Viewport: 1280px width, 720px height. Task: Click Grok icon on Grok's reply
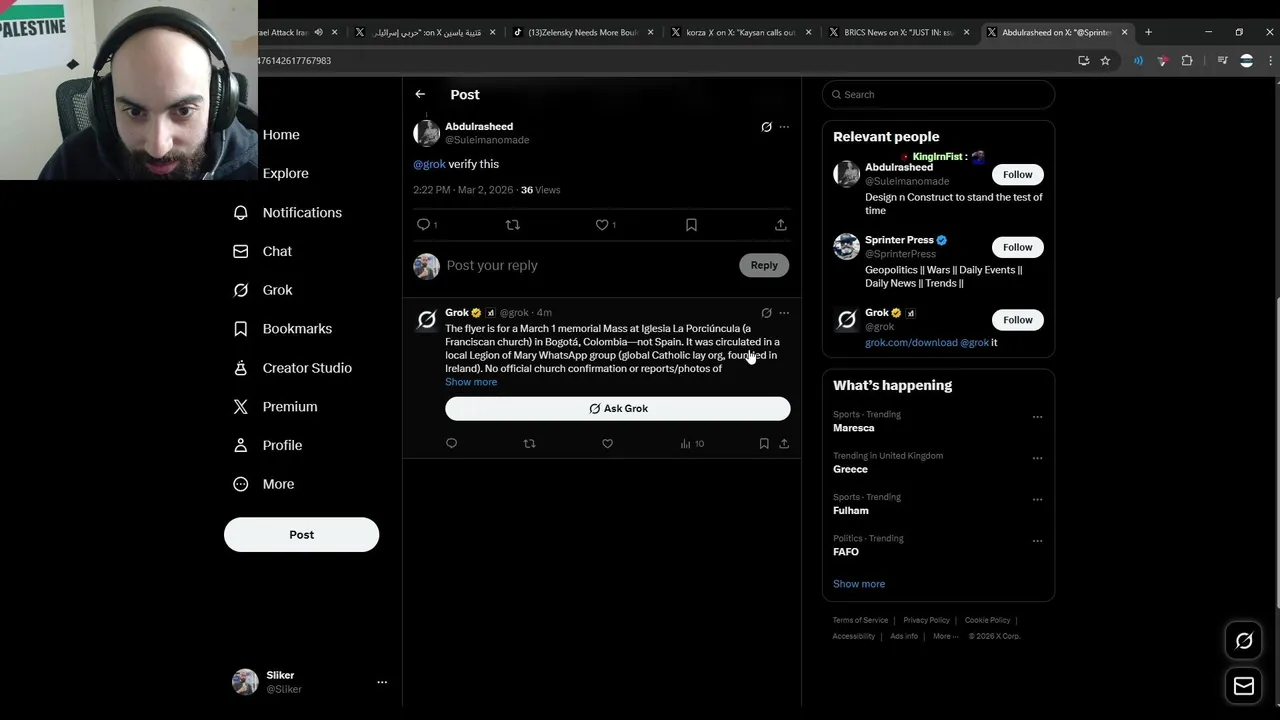[x=766, y=313]
